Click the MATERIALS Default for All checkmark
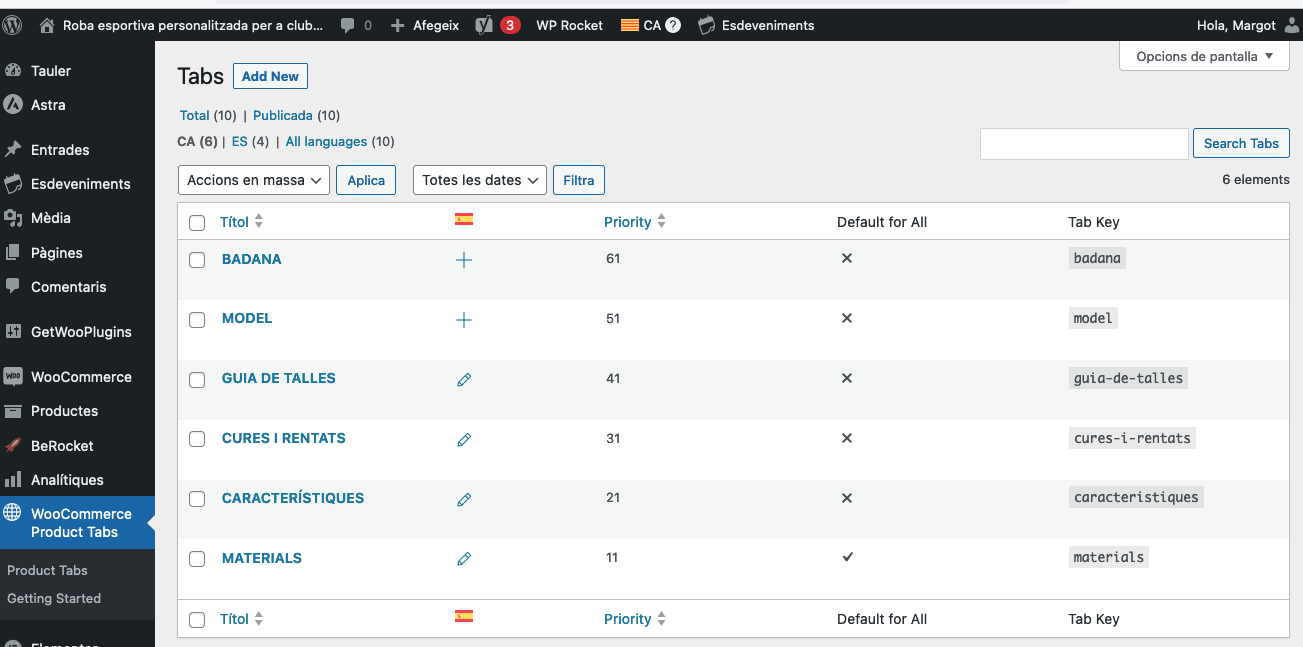Screen dimensions: 1303x647 (847, 557)
